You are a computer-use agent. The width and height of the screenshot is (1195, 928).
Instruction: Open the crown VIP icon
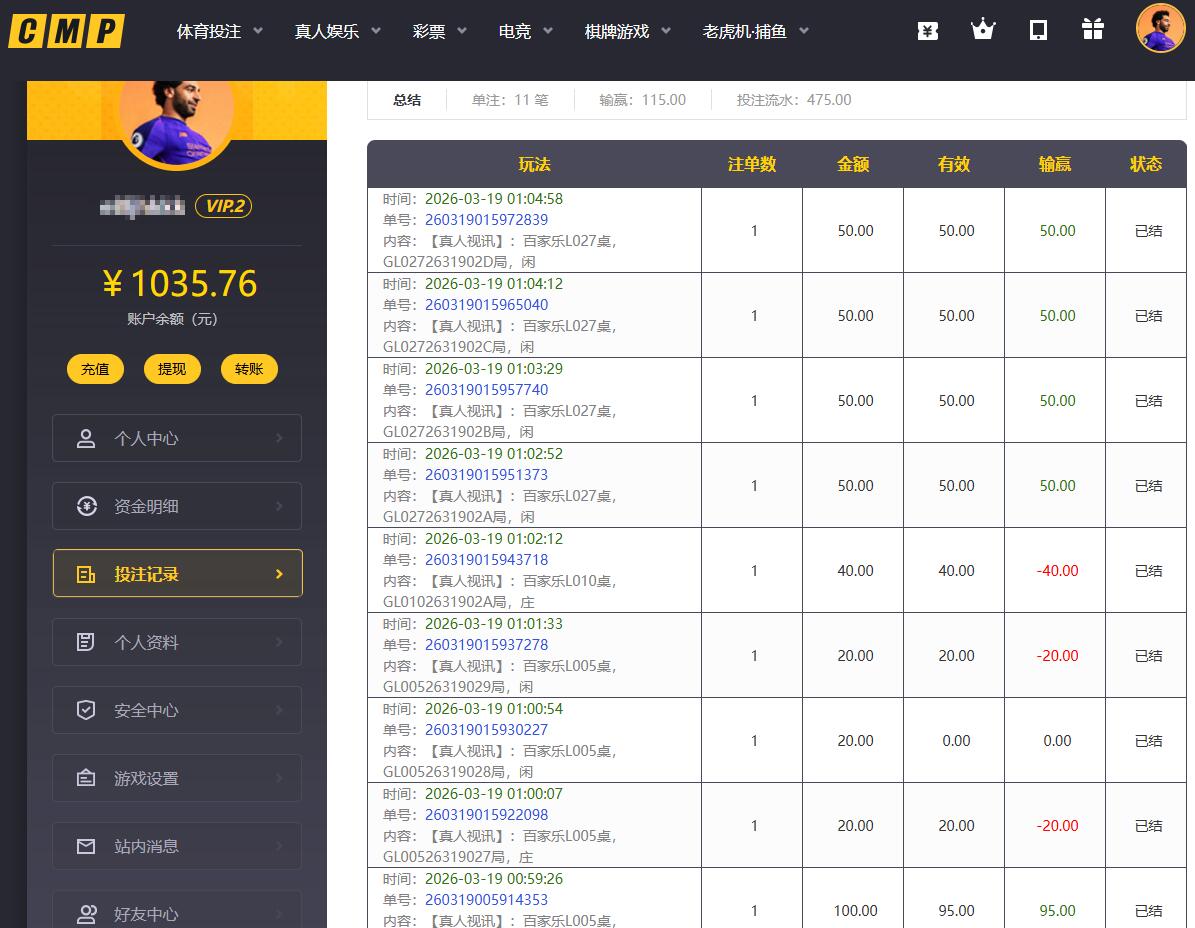(983, 30)
